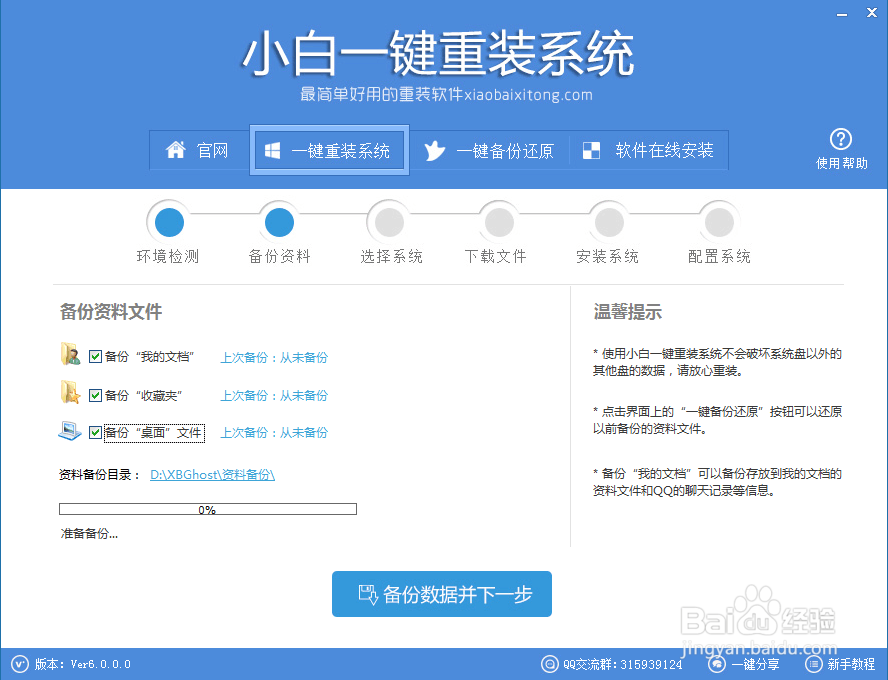Open the D:\XBGhost\资料备份 directory link
Image resolution: width=888 pixels, height=680 pixels.
(x=211, y=475)
